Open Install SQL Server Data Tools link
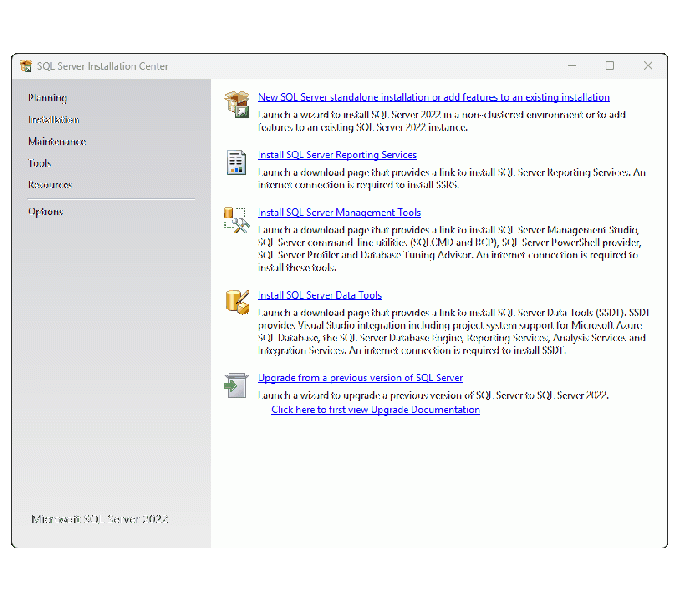The image size is (683, 599). click(320, 295)
